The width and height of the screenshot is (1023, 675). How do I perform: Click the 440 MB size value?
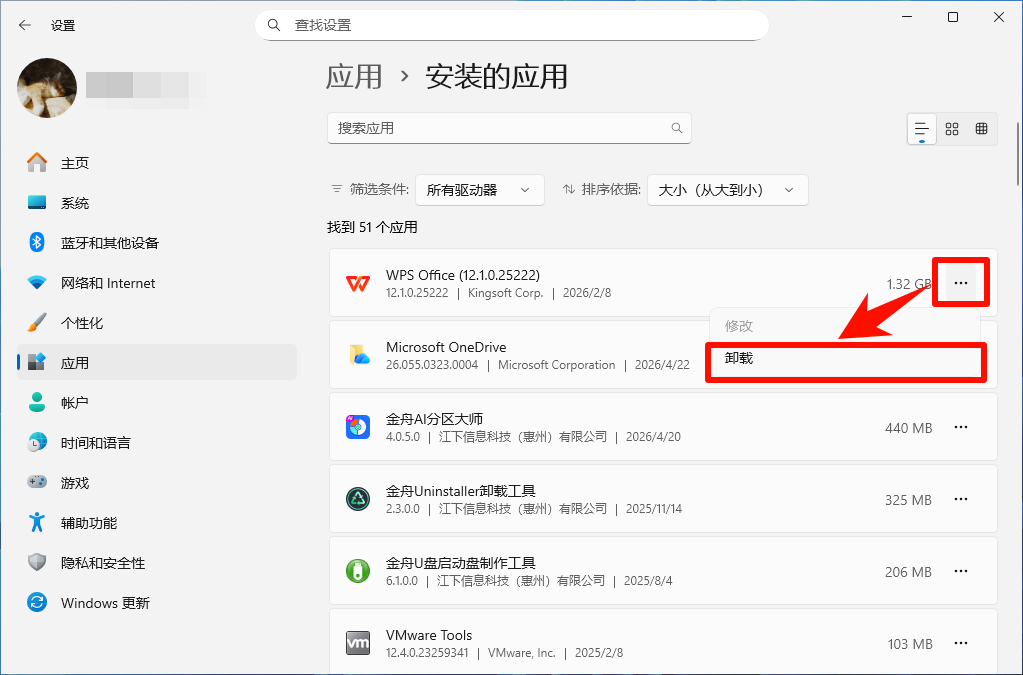pyautogui.click(x=908, y=428)
